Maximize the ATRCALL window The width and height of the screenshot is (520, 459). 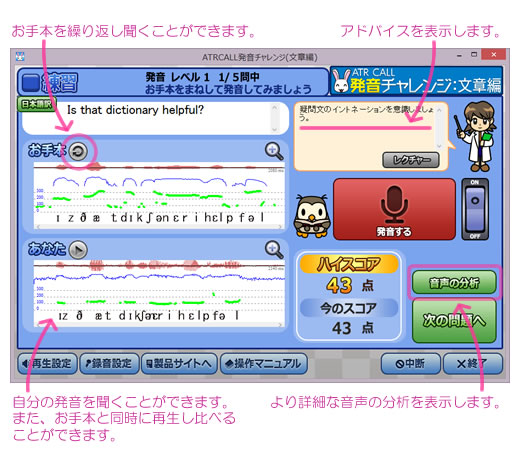(x=474, y=54)
